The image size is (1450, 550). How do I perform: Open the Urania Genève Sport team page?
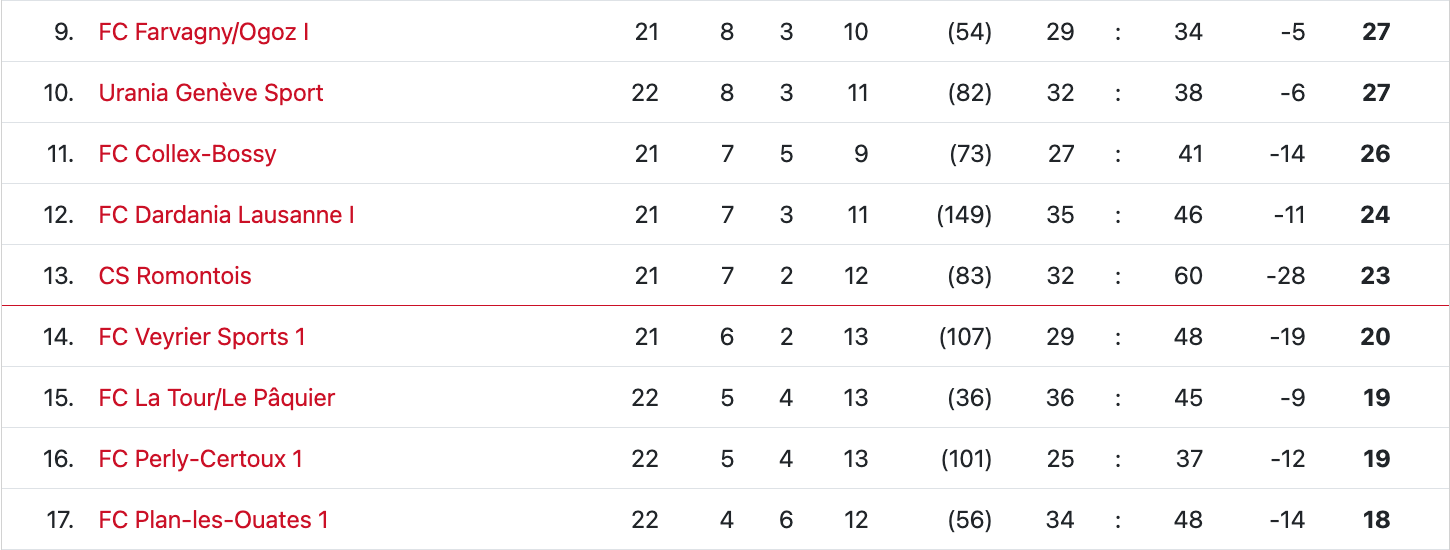pos(211,93)
